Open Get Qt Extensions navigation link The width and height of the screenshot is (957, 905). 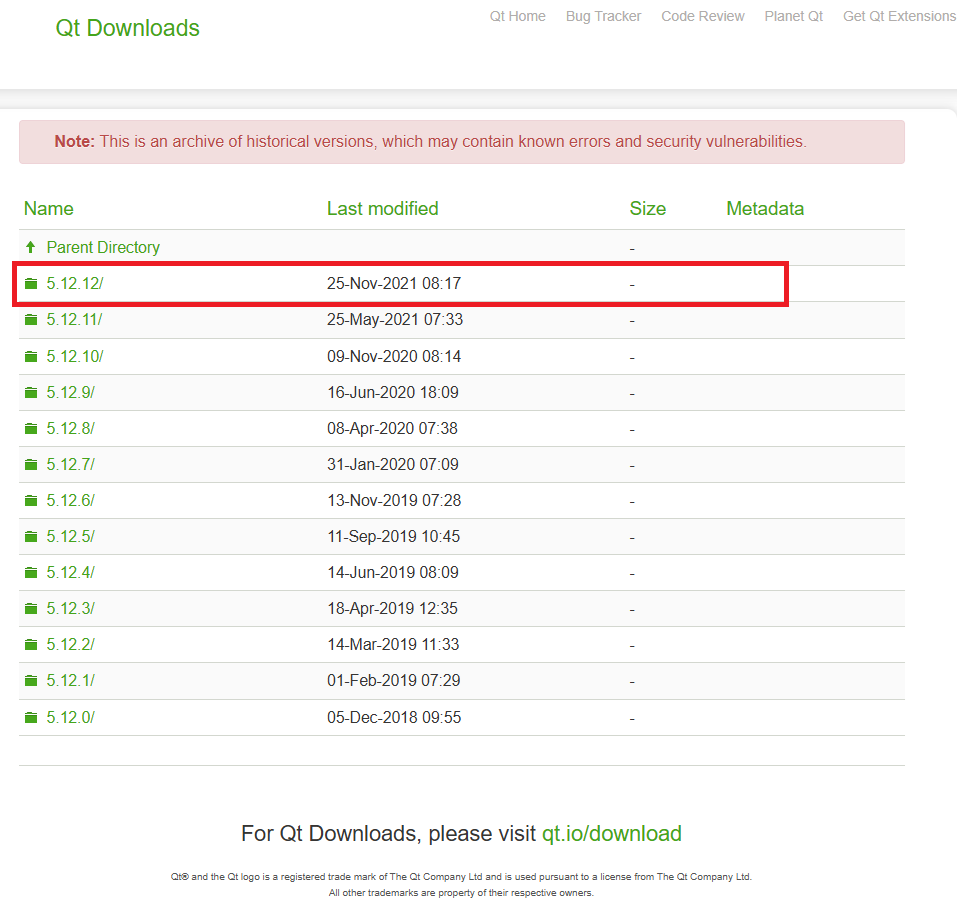[x=899, y=16]
